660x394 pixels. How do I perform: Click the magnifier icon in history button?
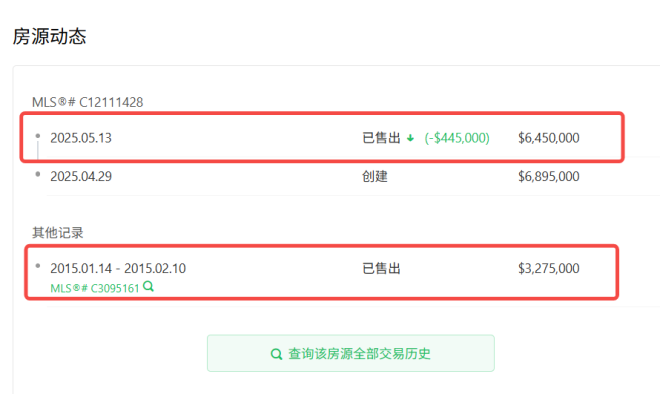click(276, 354)
